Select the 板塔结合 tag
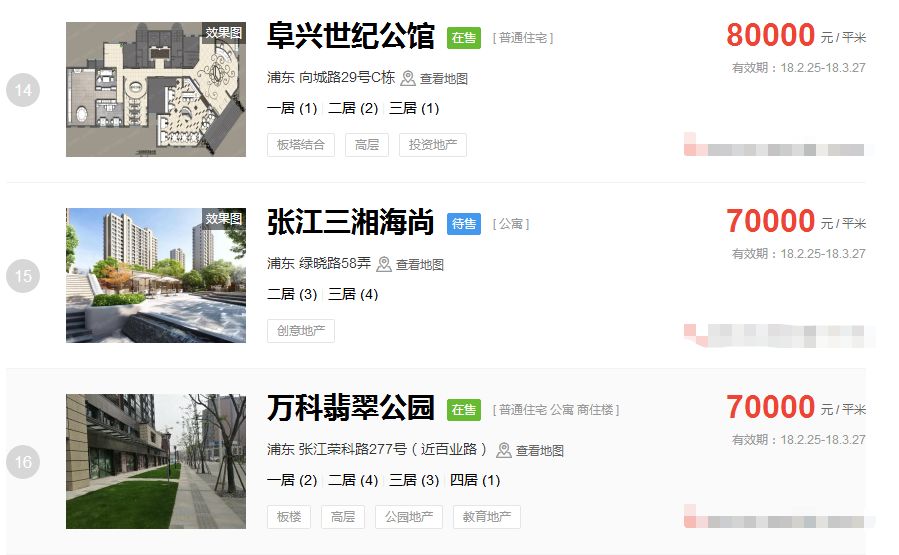The height and width of the screenshot is (555, 899). pos(301,145)
